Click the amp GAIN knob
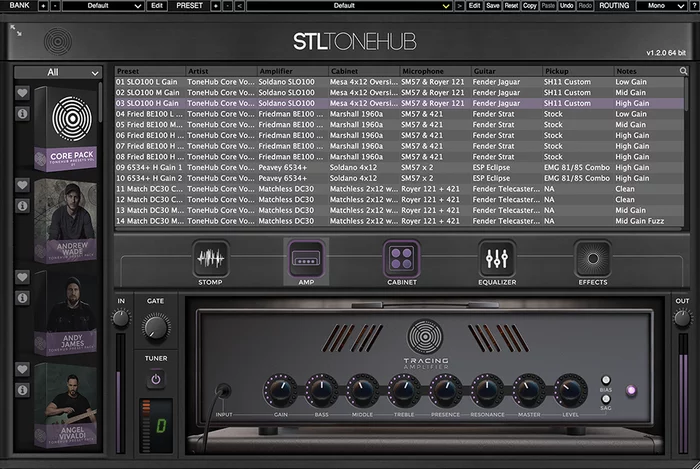This screenshot has width=700, height=469. click(x=280, y=390)
